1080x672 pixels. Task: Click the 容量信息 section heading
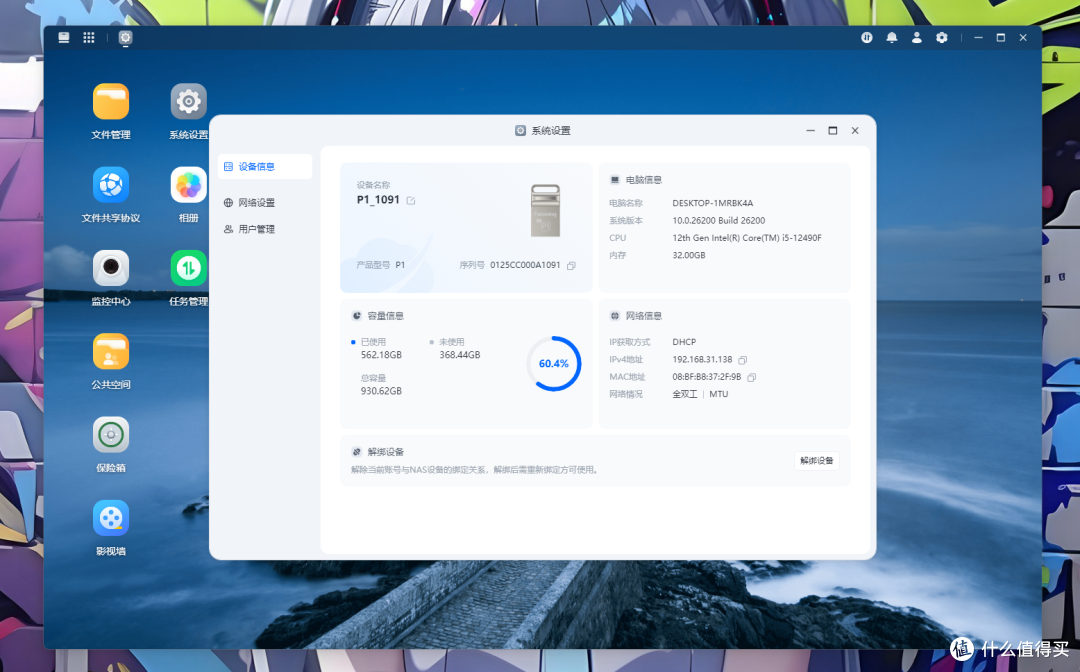click(385, 316)
